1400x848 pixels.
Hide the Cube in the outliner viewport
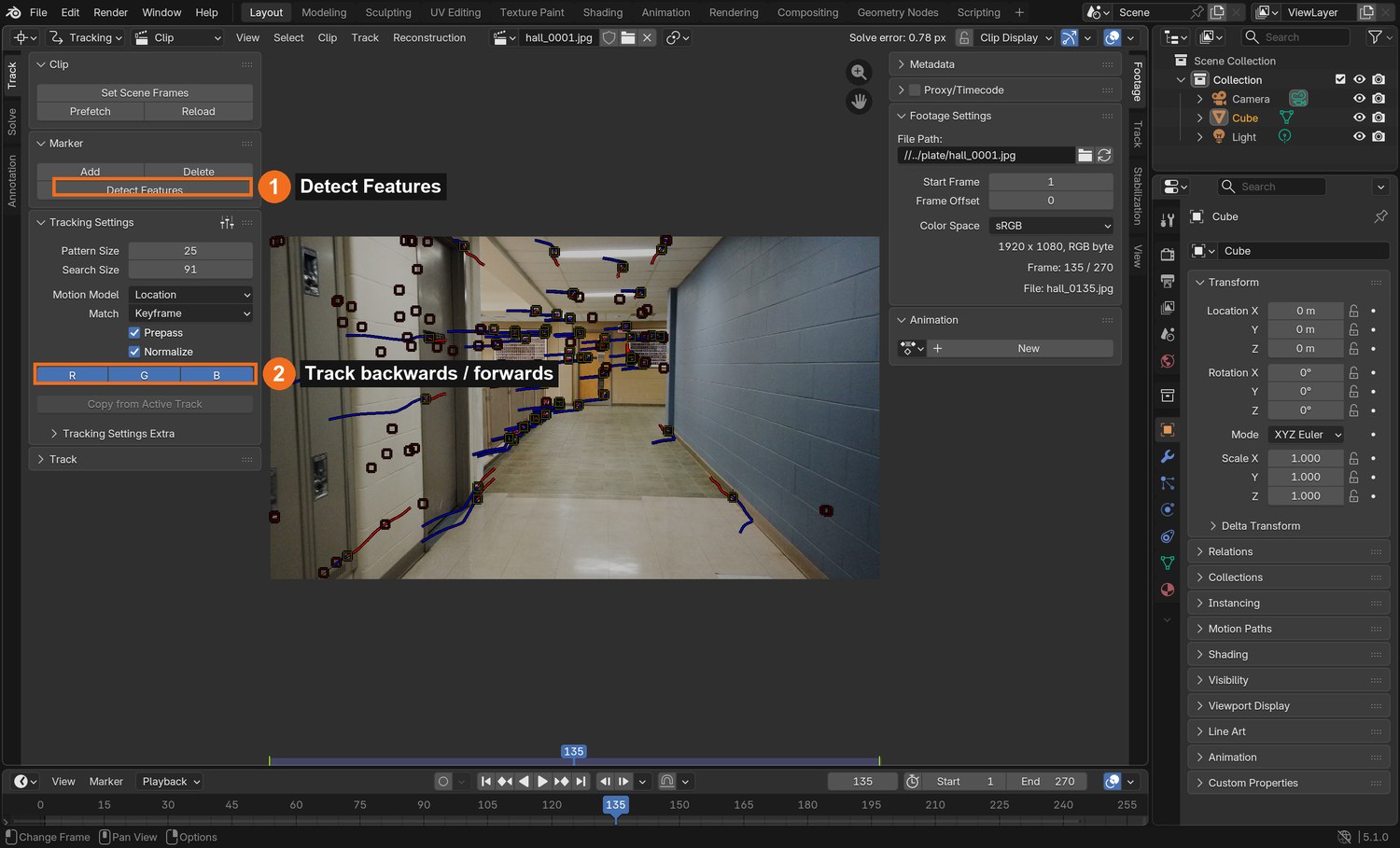coord(1359,118)
